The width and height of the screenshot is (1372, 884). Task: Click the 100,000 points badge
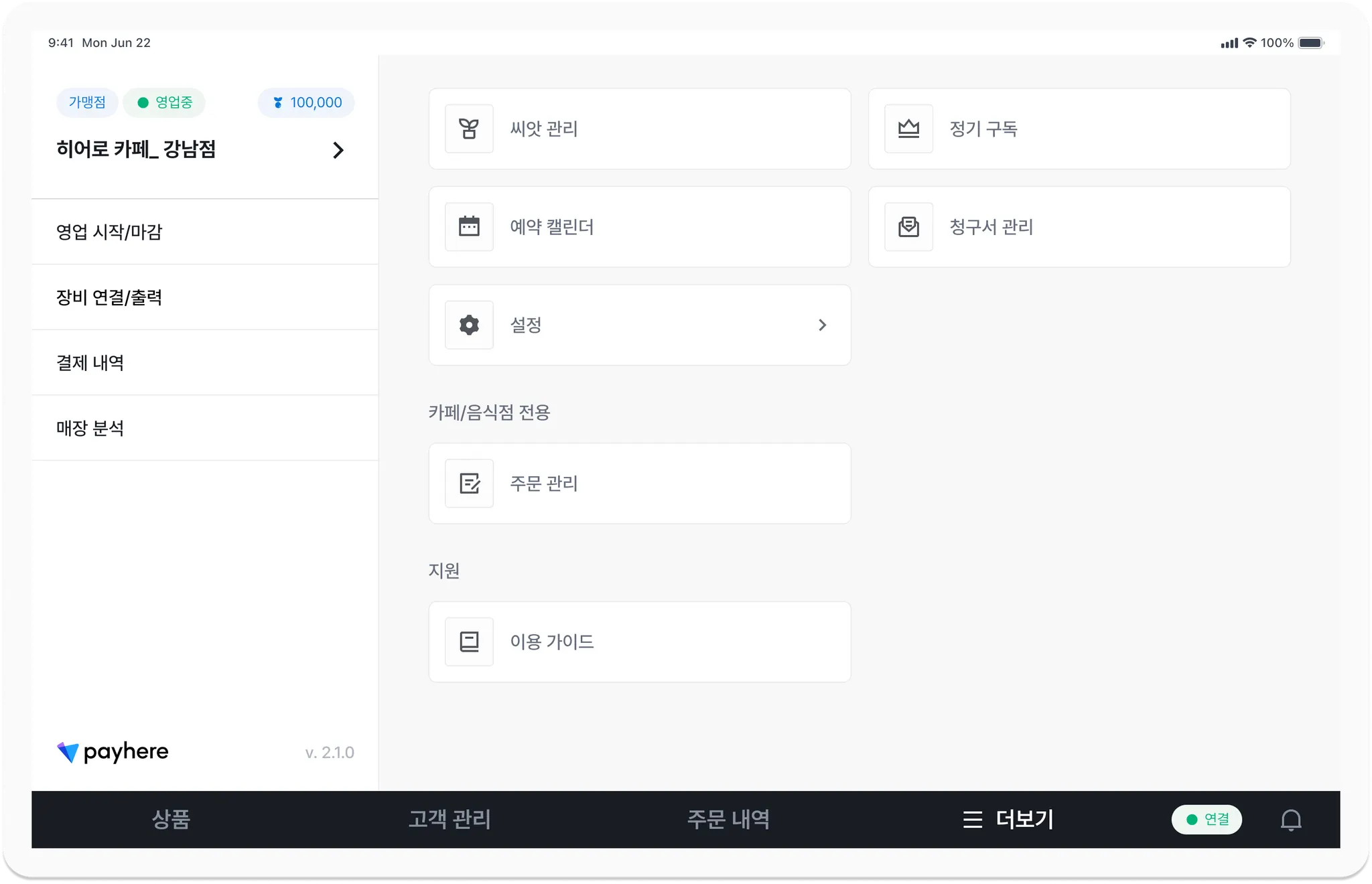306,102
